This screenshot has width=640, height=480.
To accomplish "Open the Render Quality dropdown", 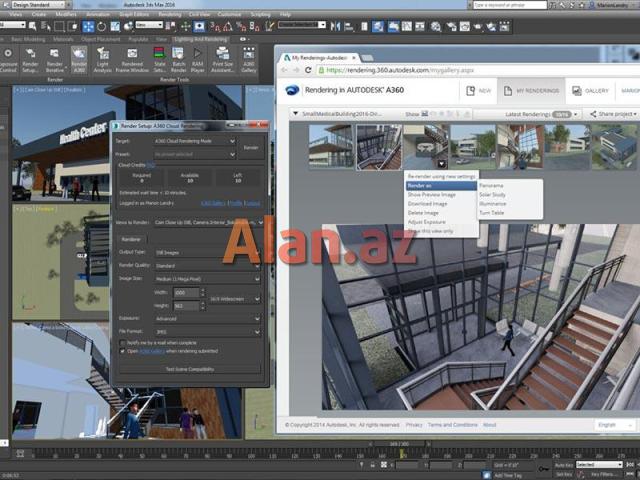I will coord(207,266).
